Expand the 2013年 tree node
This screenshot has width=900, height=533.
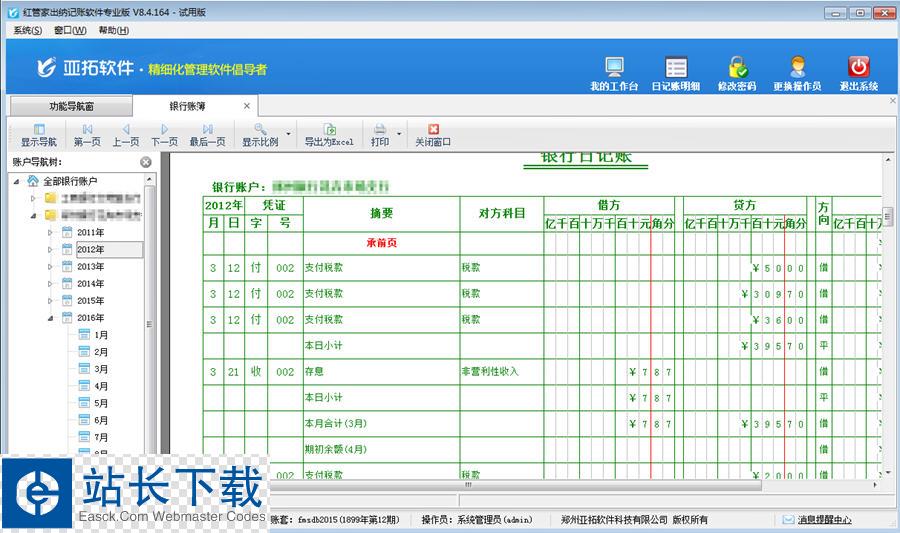50,267
